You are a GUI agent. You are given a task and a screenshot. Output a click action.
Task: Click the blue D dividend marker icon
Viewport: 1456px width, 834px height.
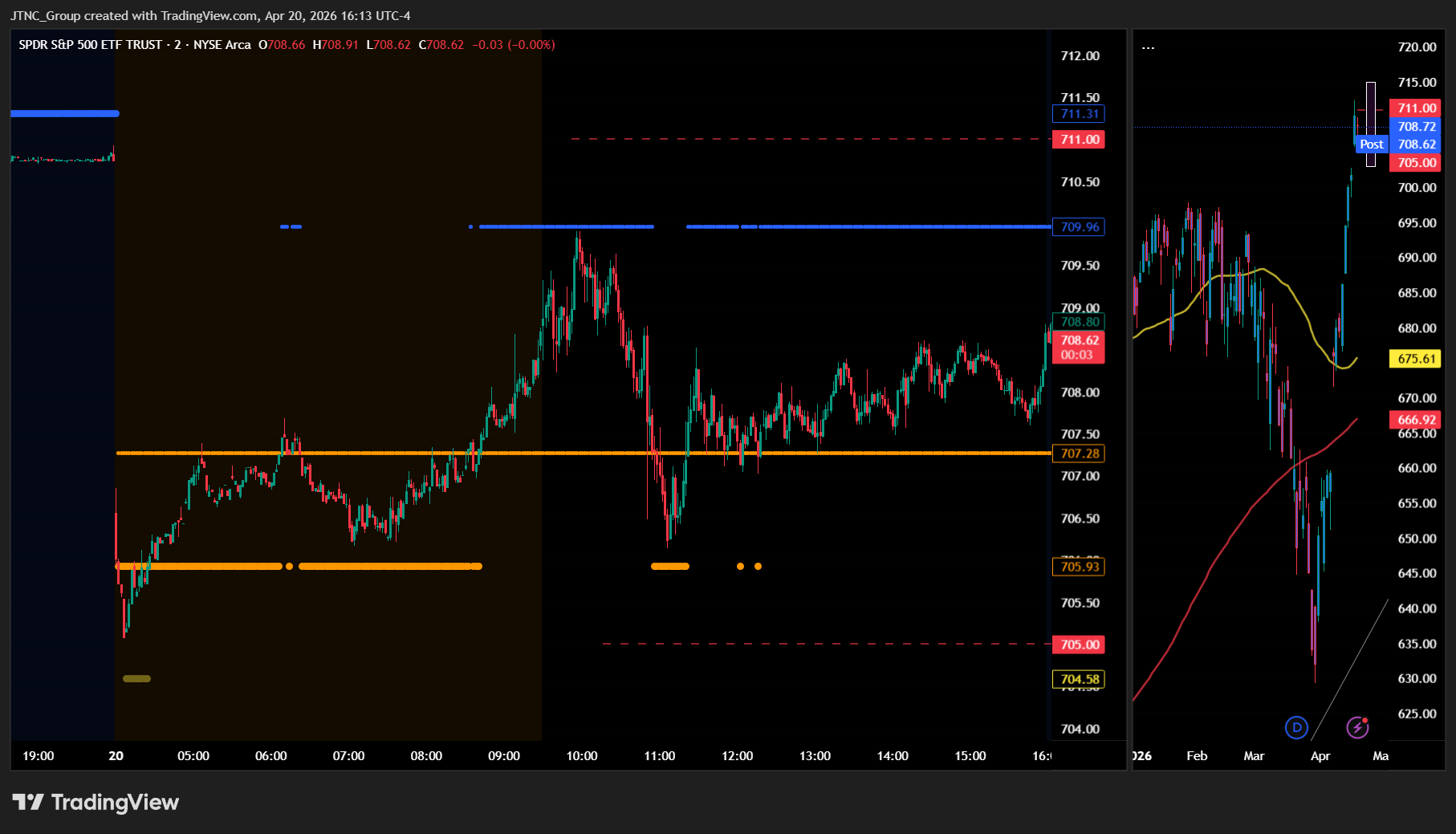(1296, 727)
